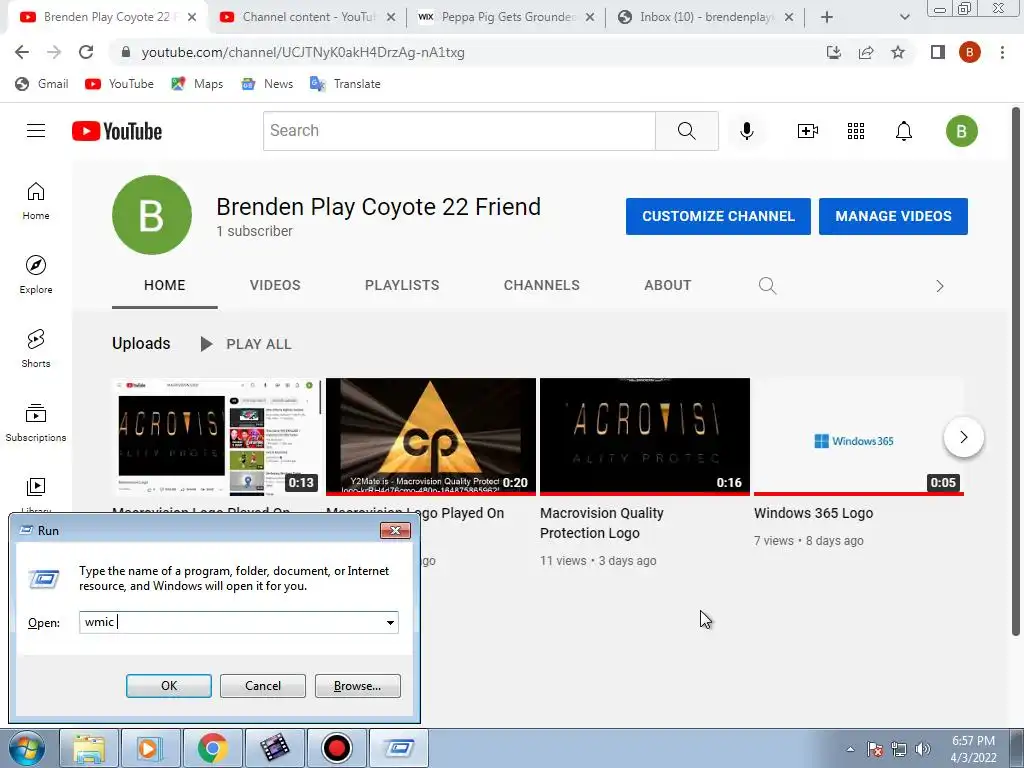The height and width of the screenshot is (768, 1024).
Task: Select the HOME channel tab
Action: (x=165, y=285)
